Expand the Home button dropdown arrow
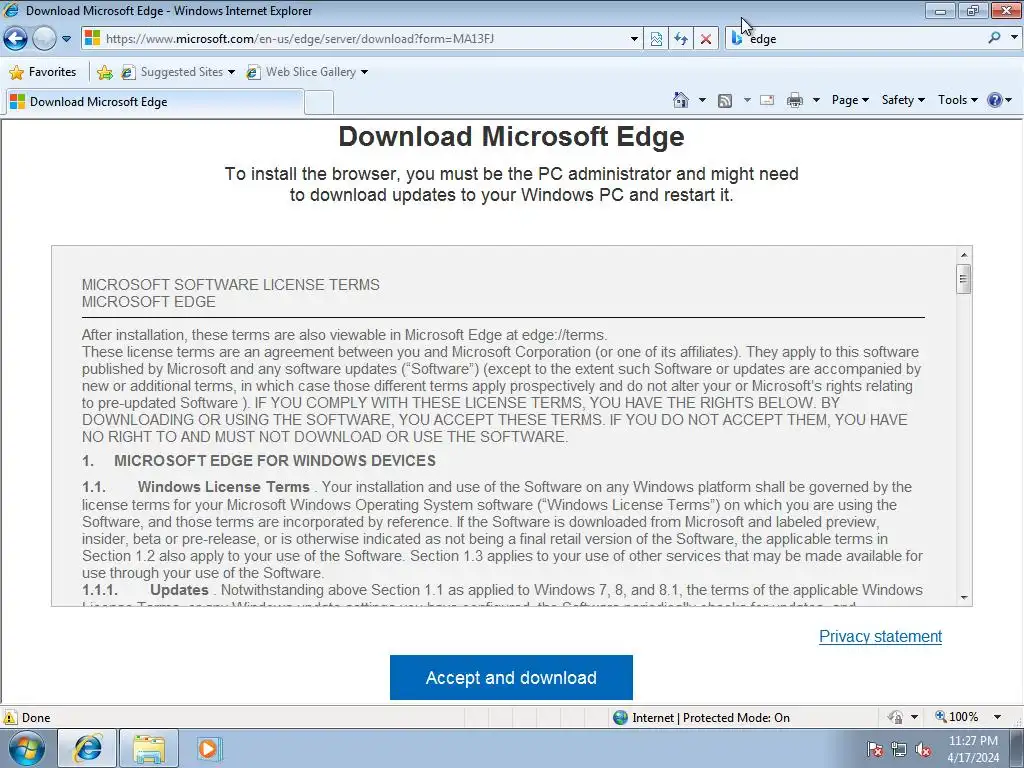 click(x=702, y=100)
